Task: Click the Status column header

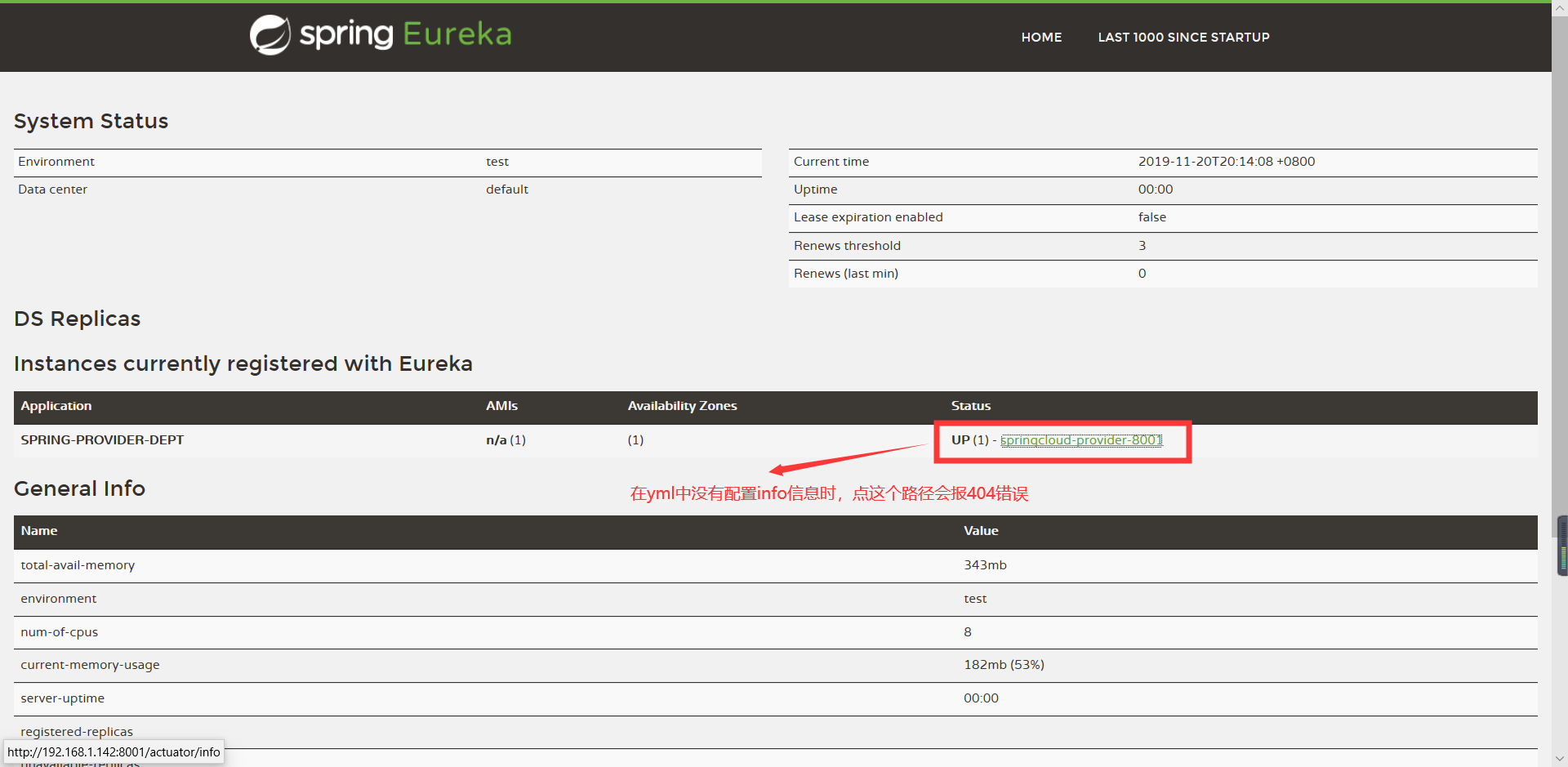Action: (970, 406)
